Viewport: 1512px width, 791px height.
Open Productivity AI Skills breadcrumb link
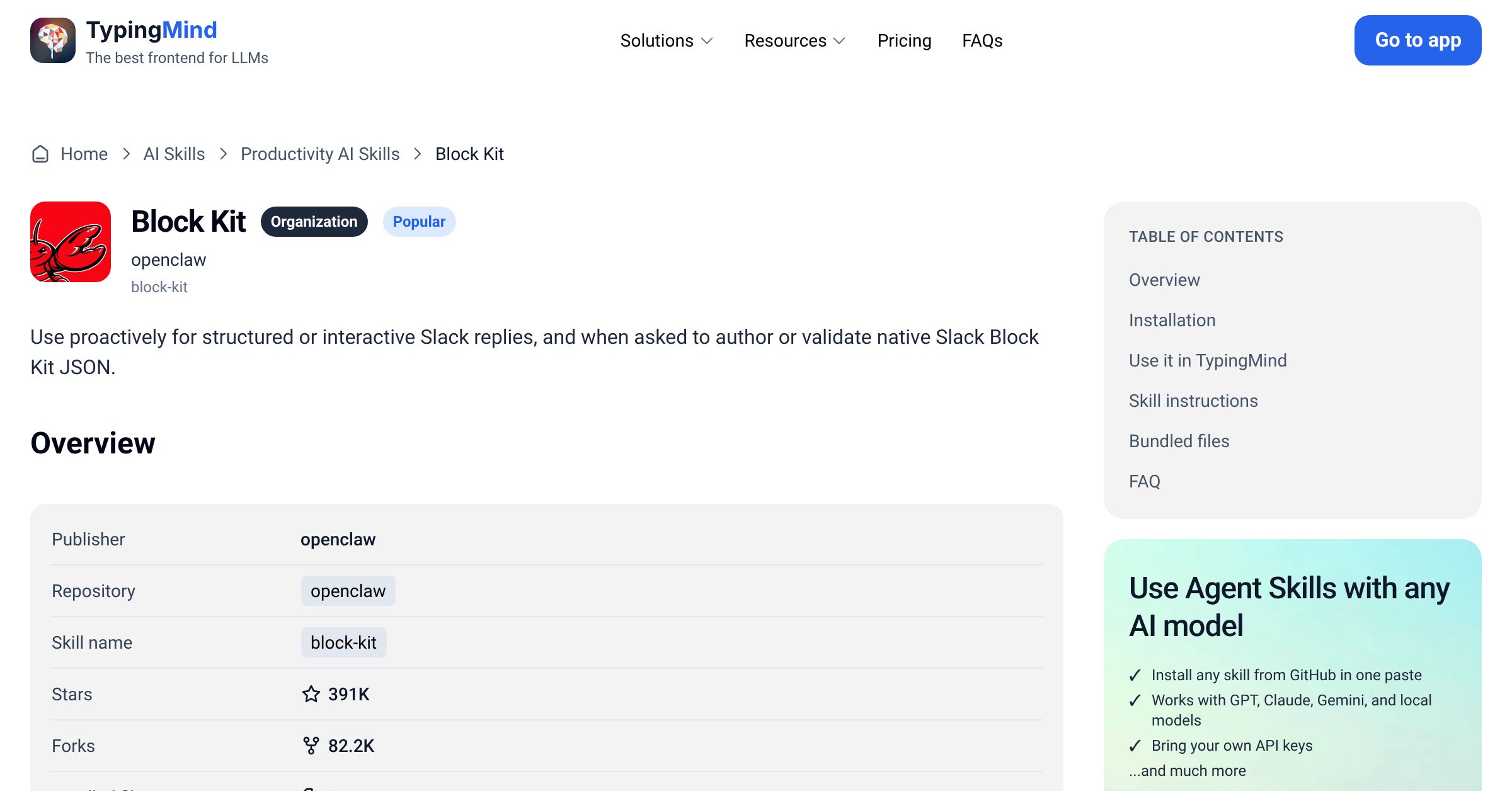320,154
